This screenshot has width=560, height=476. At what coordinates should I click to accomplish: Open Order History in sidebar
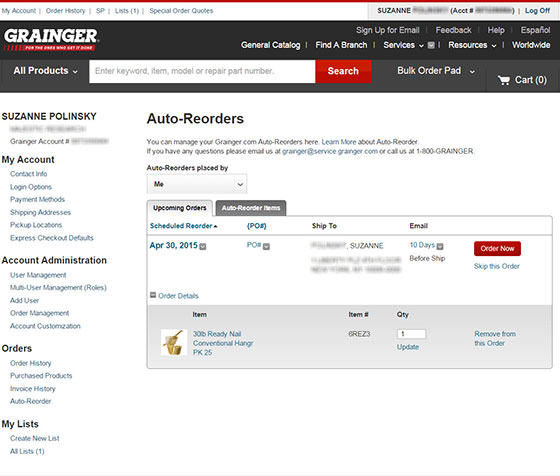pos(31,363)
